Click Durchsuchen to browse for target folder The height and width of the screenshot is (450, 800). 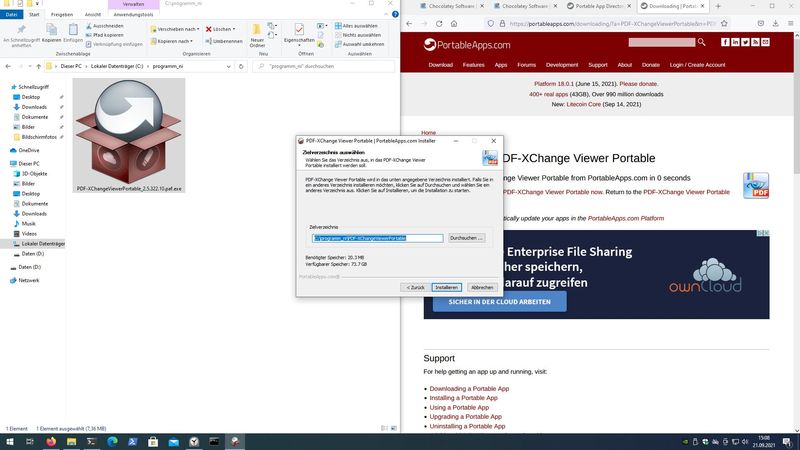pos(466,238)
